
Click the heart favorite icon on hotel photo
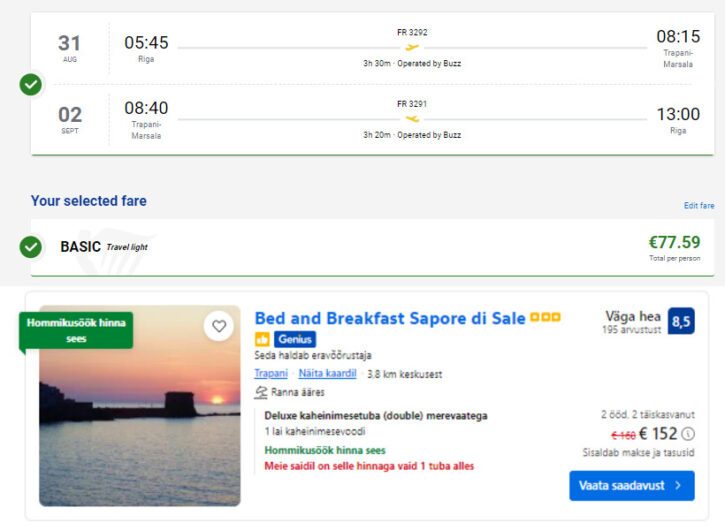pyautogui.click(x=219, y=326)
